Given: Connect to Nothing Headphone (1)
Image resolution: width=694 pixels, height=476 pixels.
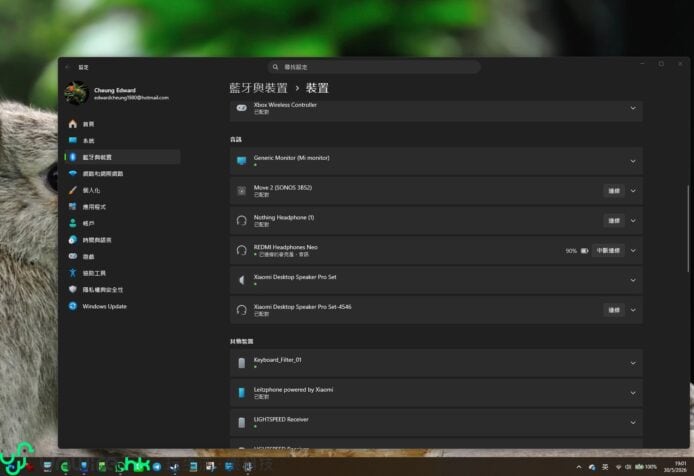Looking at the screenshot, I should (614, 221).
